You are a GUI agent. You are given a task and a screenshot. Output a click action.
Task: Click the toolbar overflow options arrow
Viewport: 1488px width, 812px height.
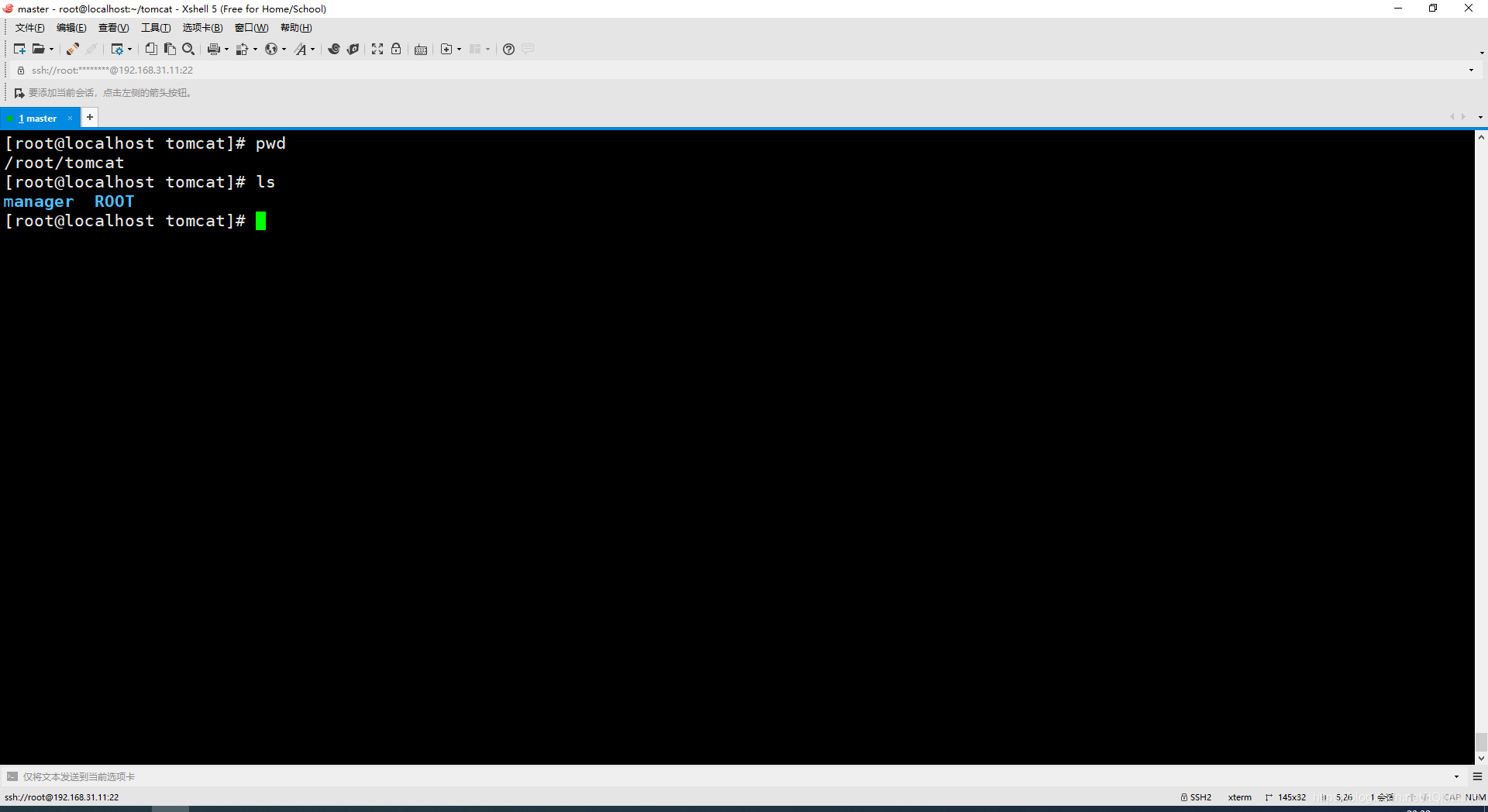1481,53
